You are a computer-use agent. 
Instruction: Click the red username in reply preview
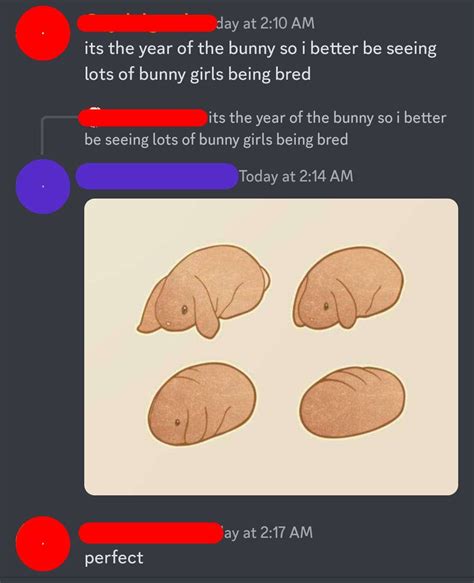[143, 118]
